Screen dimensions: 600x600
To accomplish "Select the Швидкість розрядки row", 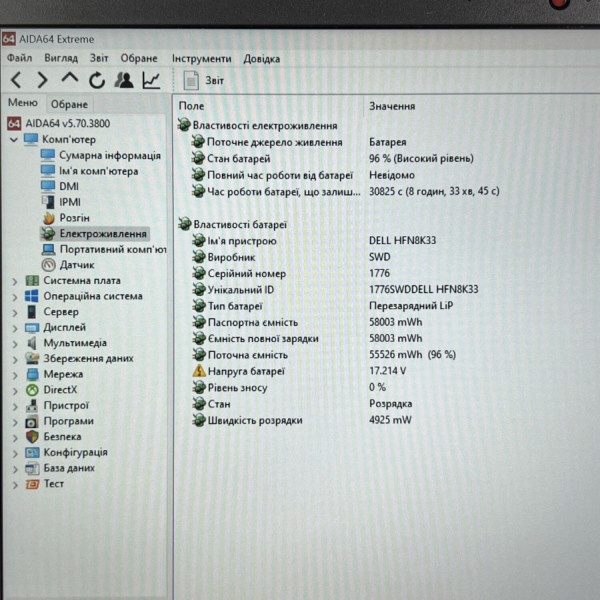I will [302, 420].
